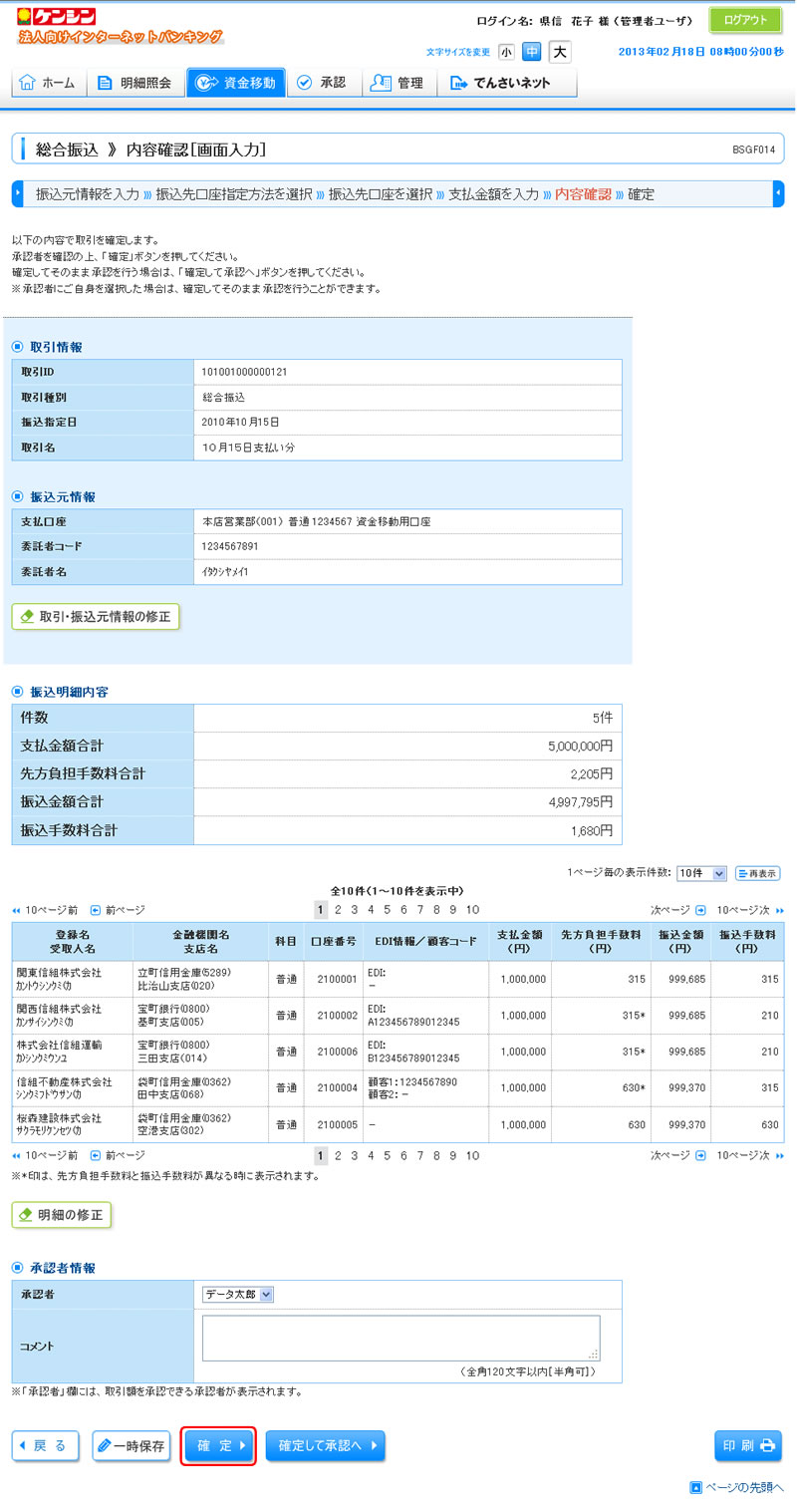
Task: Click 取引・振込元情報の修正 button
Action: click(96, 617)
